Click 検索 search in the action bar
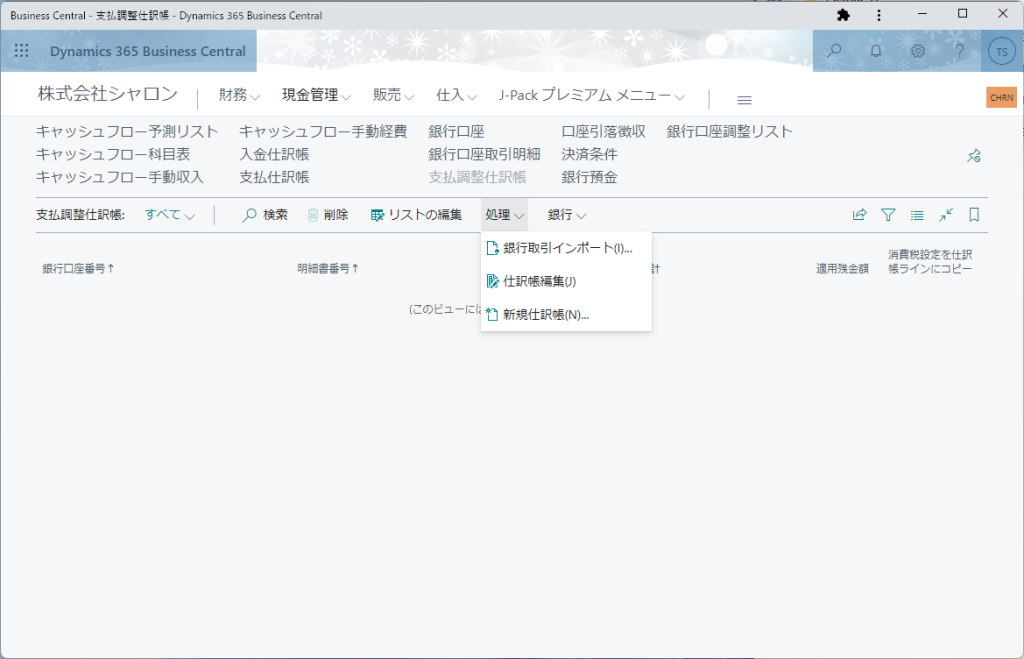Viewport: 1024px width, 659px height. pyautogui.click(x=265, y=215)
